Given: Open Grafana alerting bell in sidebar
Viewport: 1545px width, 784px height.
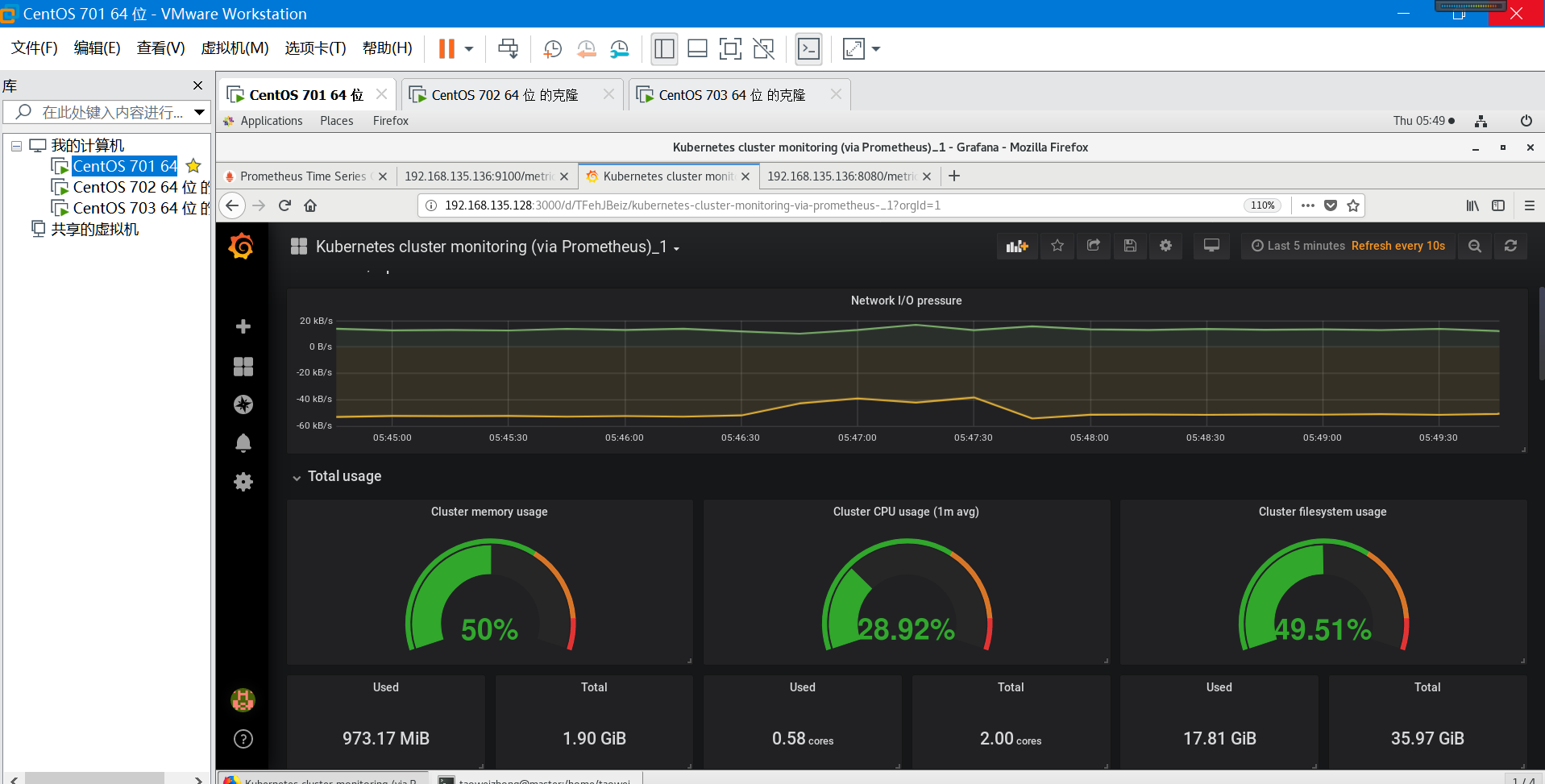Looking at the screenshot, I should [x=243, y=443].
